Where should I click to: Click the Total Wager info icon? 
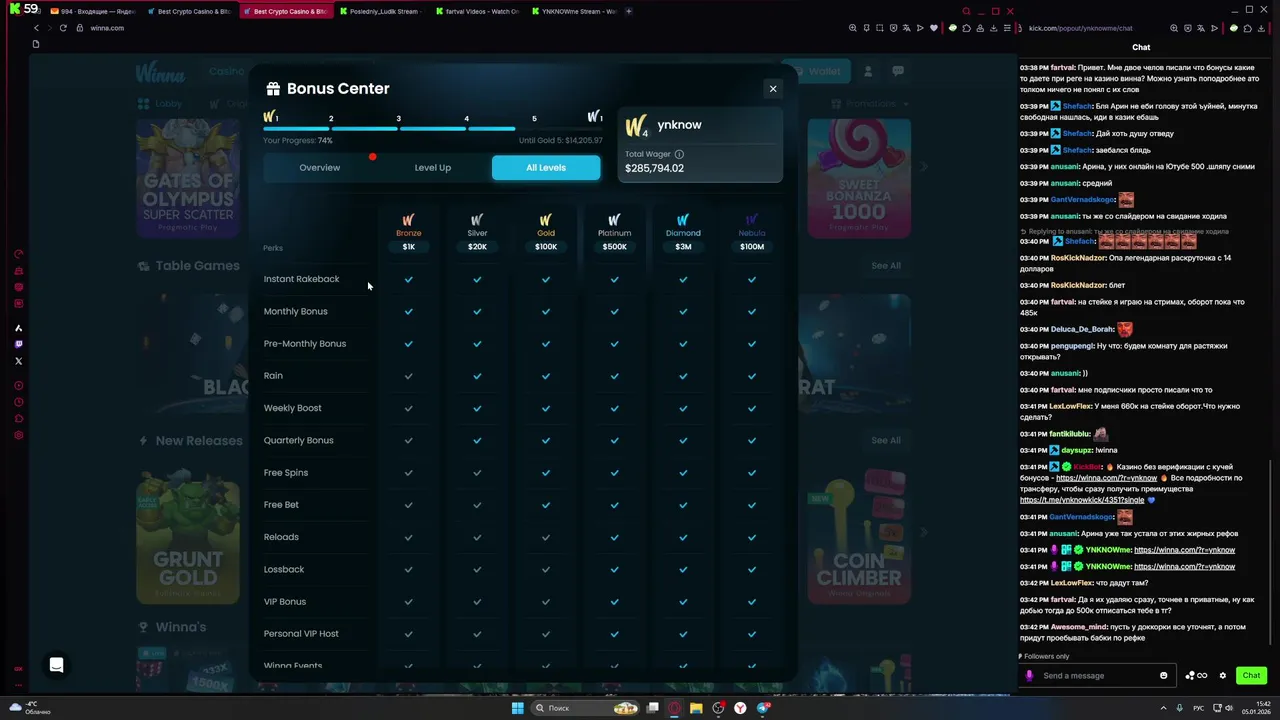click(679, 154)
